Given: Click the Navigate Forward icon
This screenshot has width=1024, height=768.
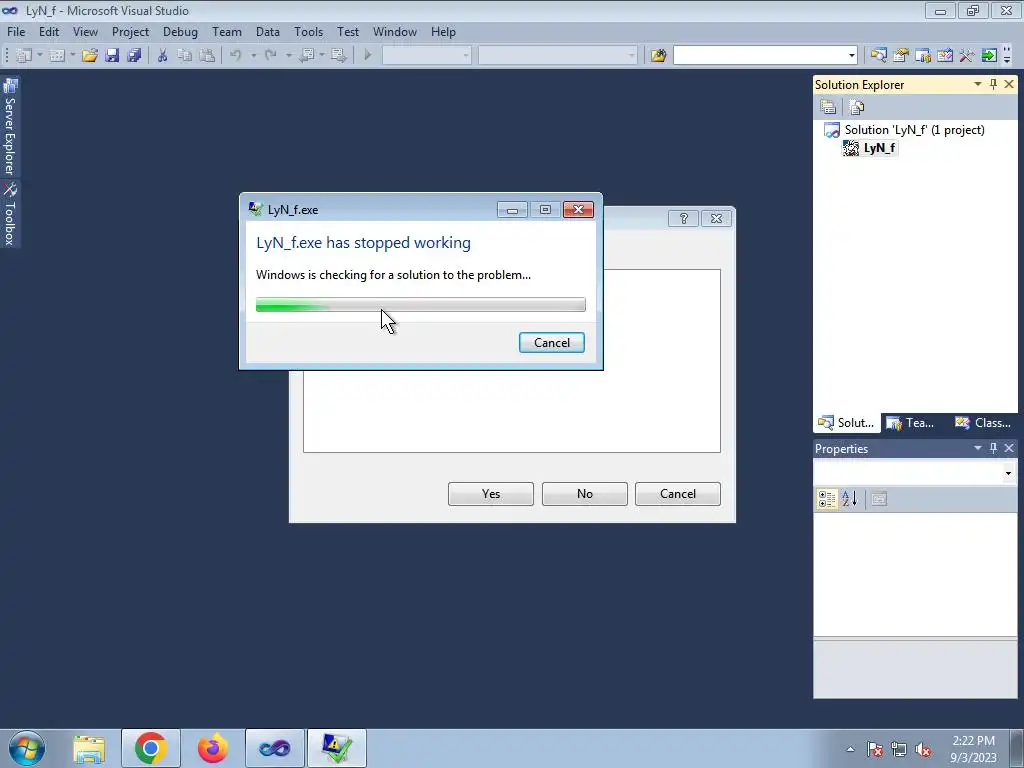Looking at the screenshot, I should [338, 56].
